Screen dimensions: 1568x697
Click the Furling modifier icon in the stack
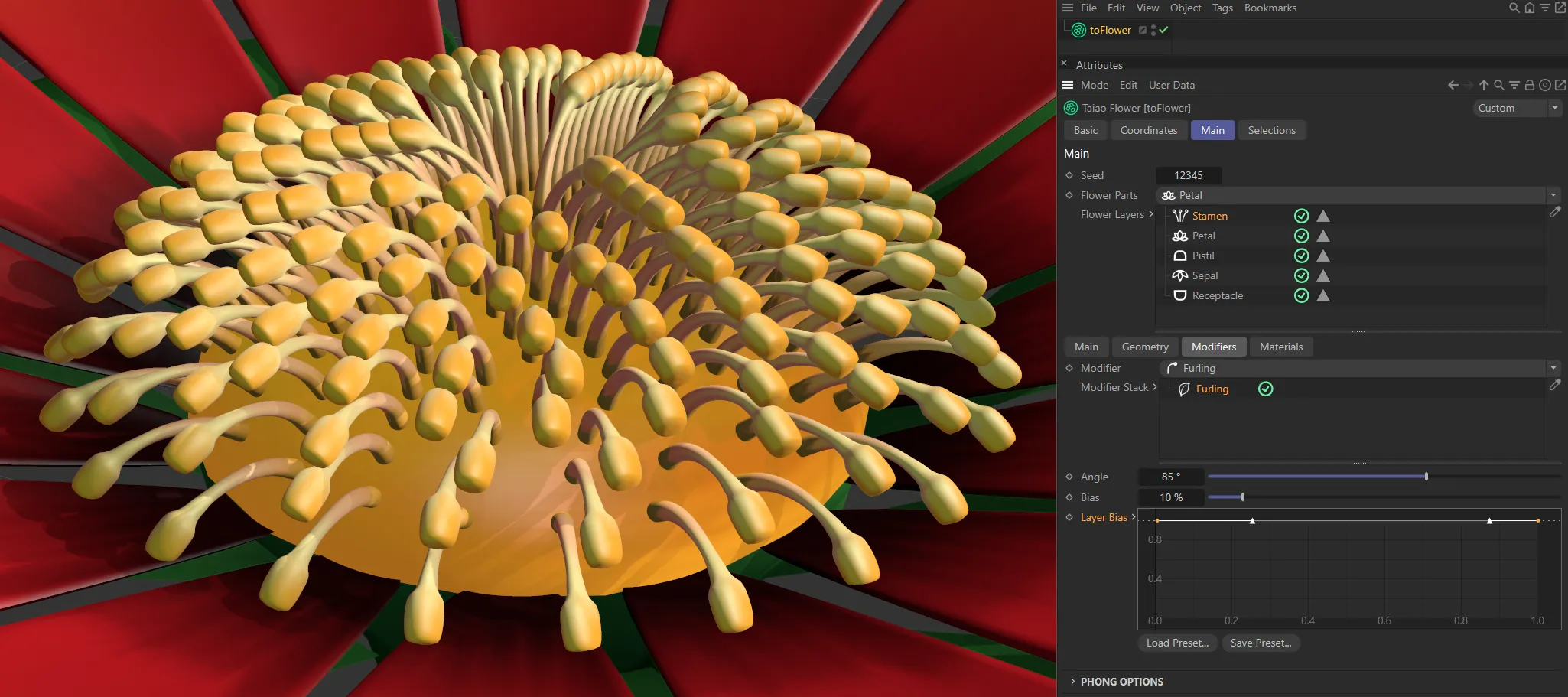coord(1184,389)
